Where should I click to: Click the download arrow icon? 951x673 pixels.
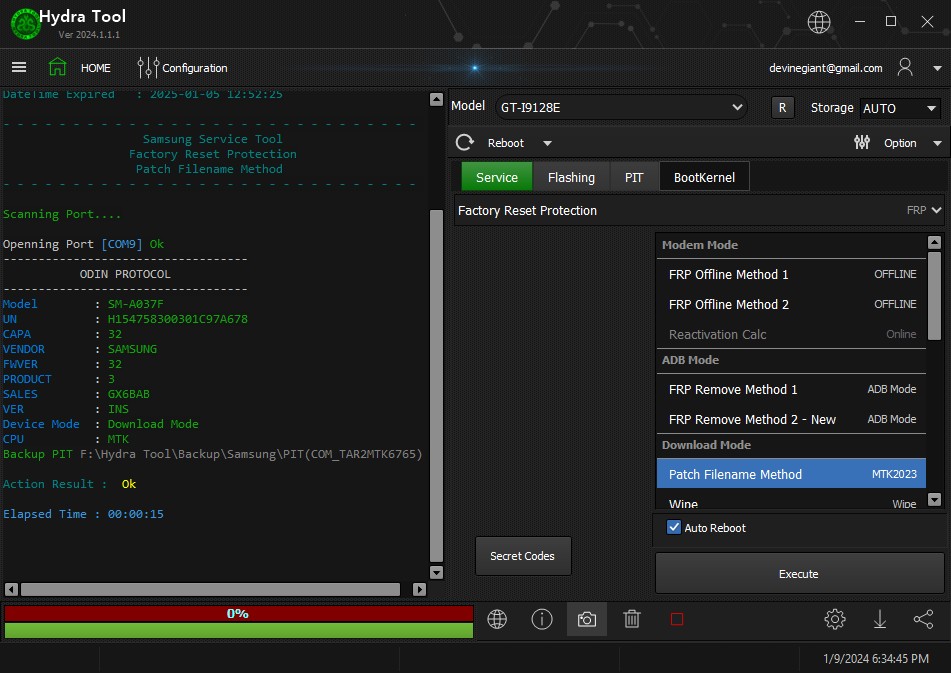(x=879, y=619)
